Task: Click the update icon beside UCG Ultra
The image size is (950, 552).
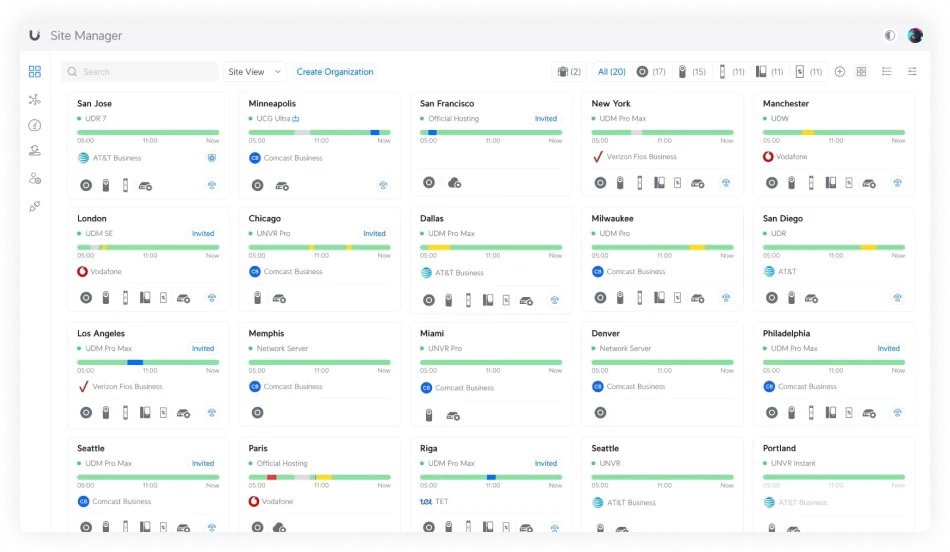Action: pos(296,118)
